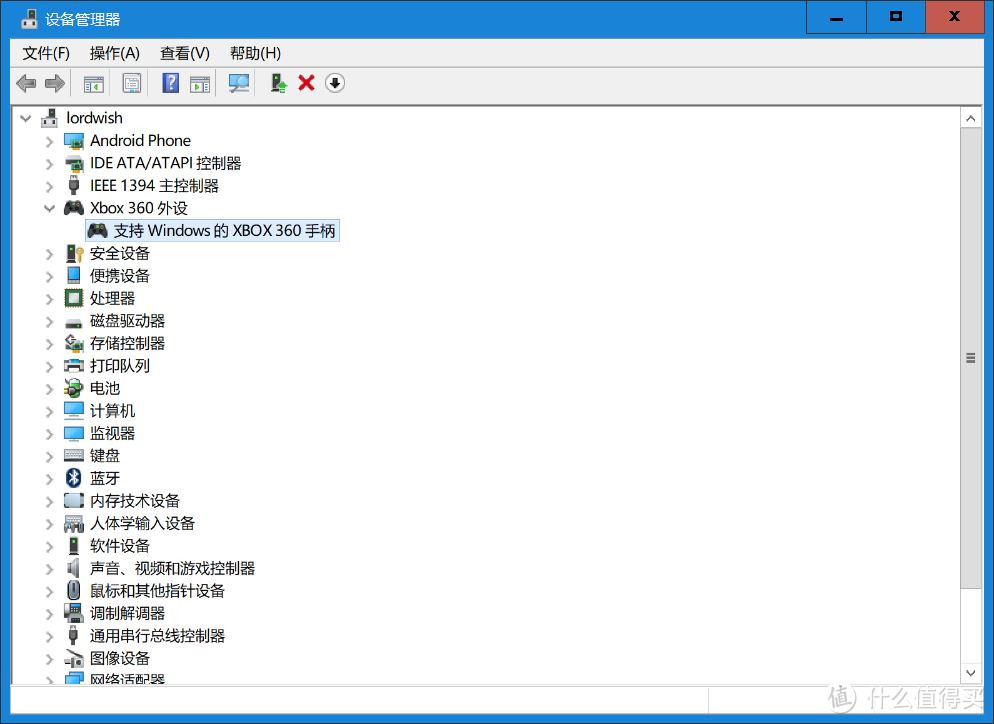Click the 蓝牙 Bluetooth icon
Image resolution: width=994 pixels, height=724 pixels.
coord(74,478)
